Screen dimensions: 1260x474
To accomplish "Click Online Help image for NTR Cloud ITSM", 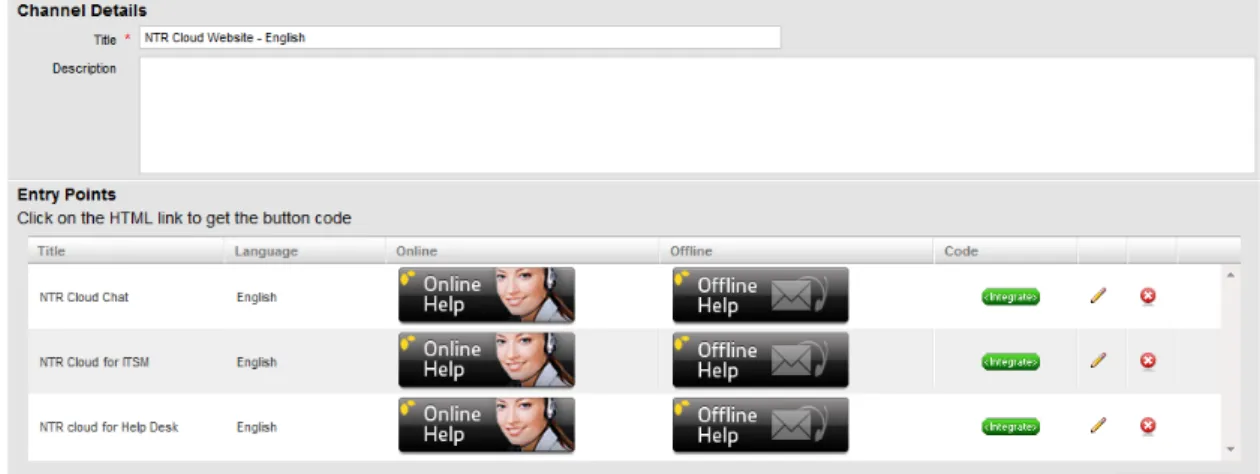I will click(x=487, y=360).
